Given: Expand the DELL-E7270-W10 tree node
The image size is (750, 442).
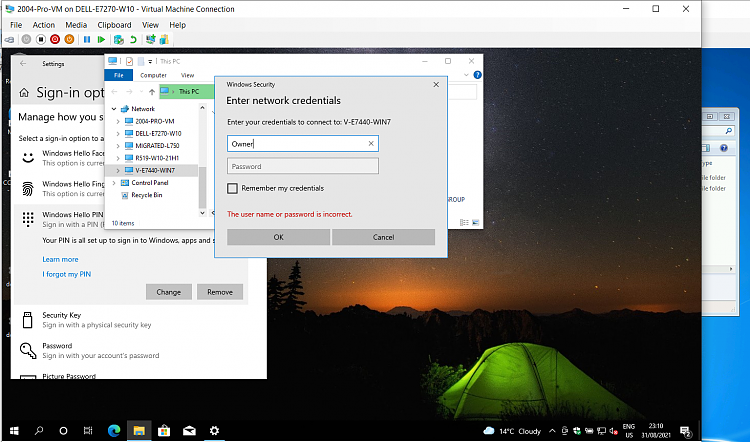Looking at the screenshot, I should click(118, 134).
